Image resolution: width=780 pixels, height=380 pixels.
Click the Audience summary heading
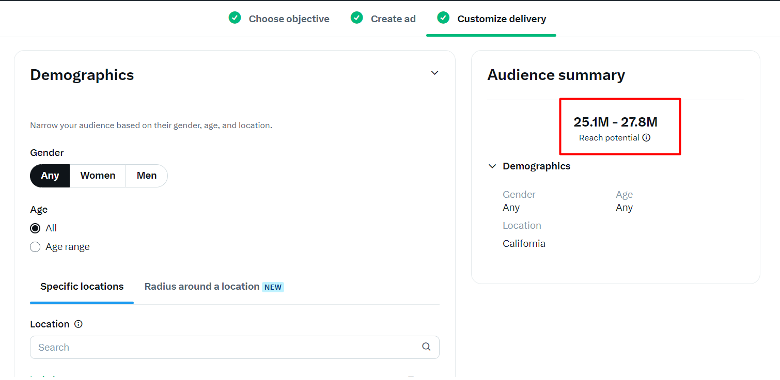(x=556, y=75)
